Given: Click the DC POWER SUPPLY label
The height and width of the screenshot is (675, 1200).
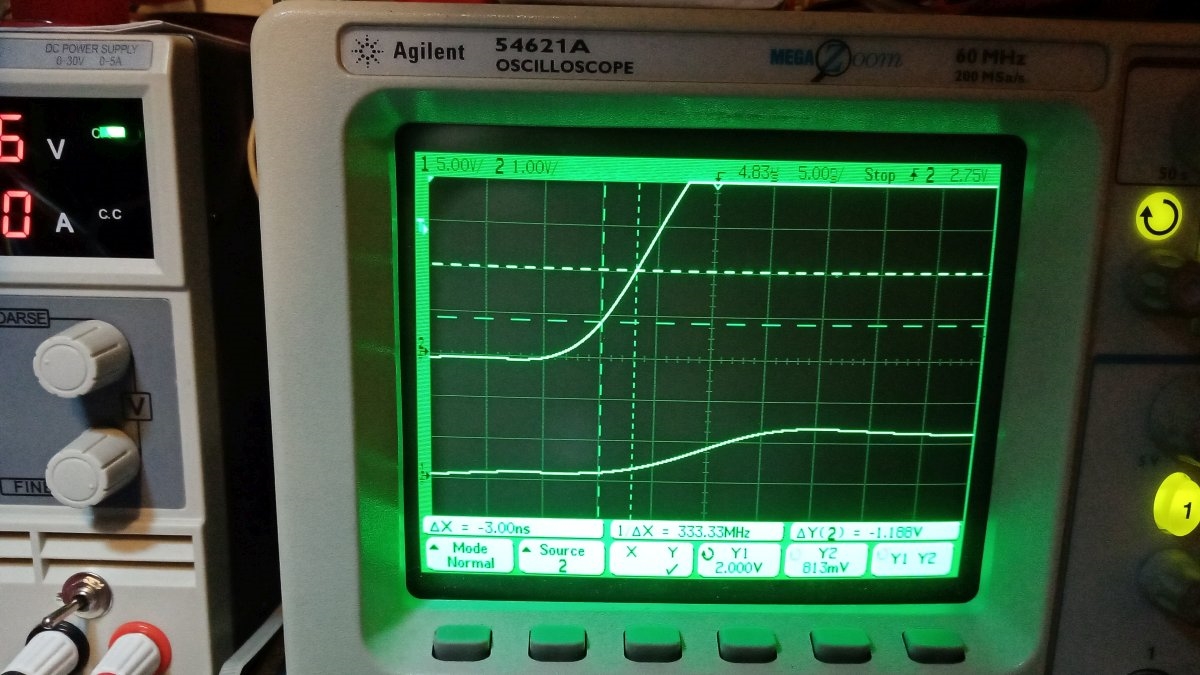Looking at the screenshot, I should [x=91, y=49].
